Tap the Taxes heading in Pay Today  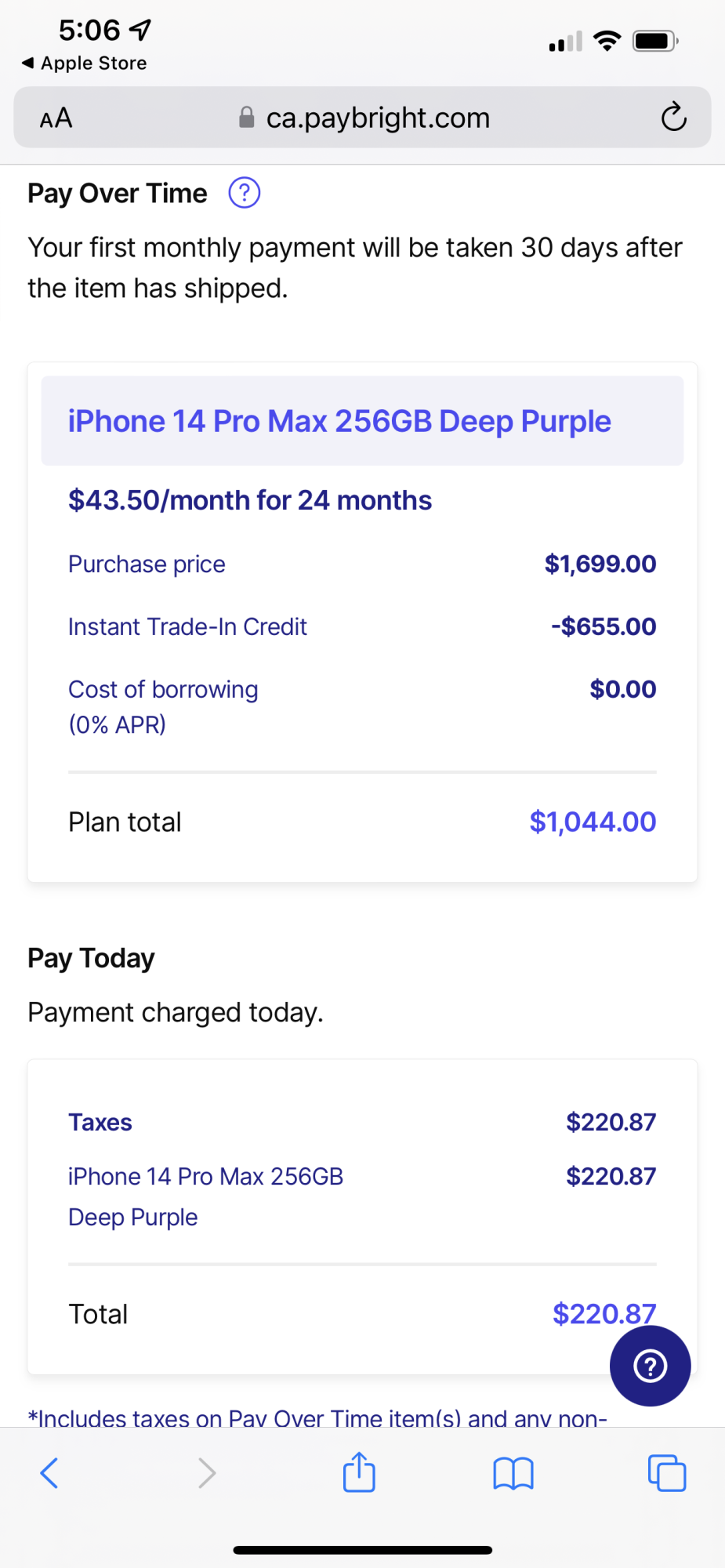(100, 1122)
